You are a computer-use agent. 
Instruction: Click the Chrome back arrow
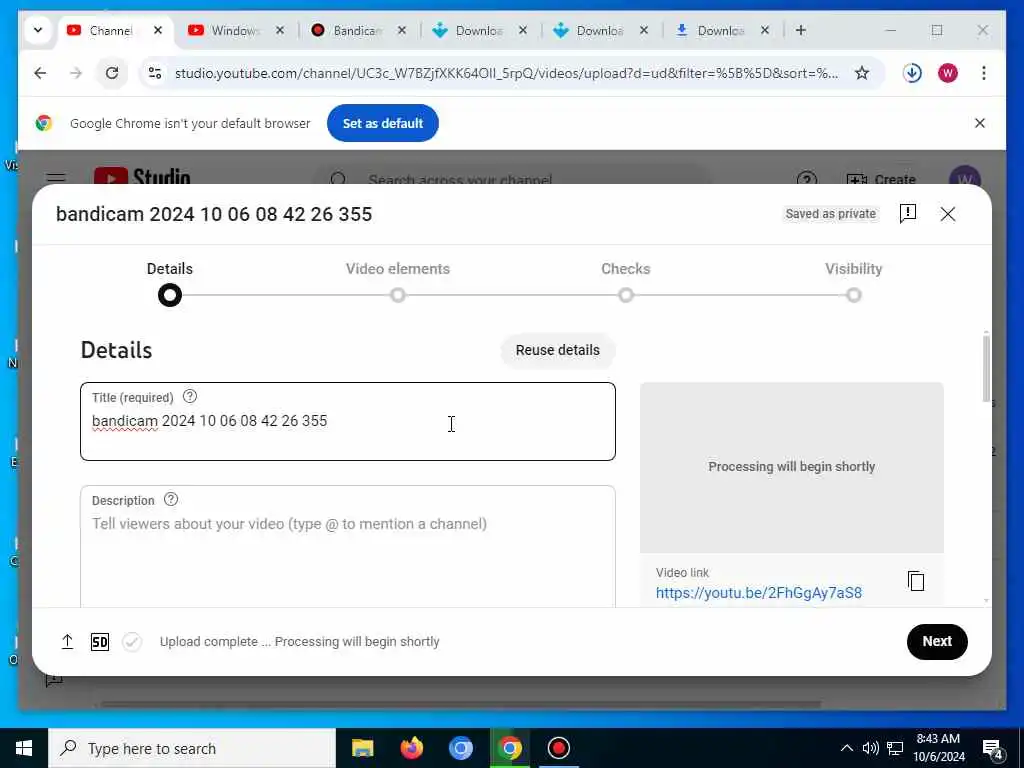click(x=40, y=73)
